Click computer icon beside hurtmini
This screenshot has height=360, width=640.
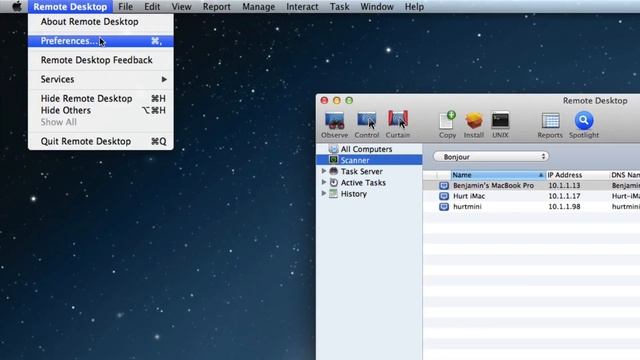pyautogui.click(x=444, y=207)
